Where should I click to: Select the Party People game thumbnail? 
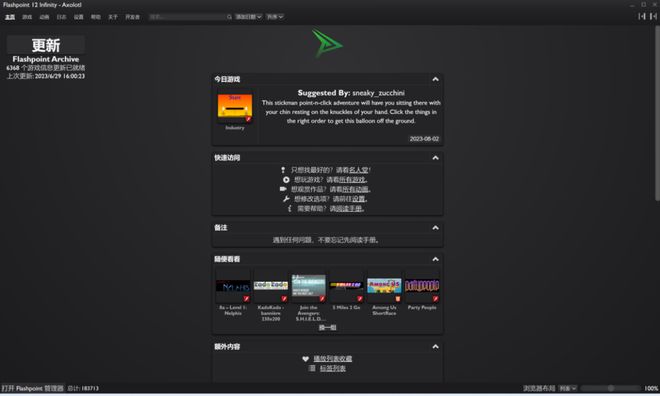click(x=422, y=286)
